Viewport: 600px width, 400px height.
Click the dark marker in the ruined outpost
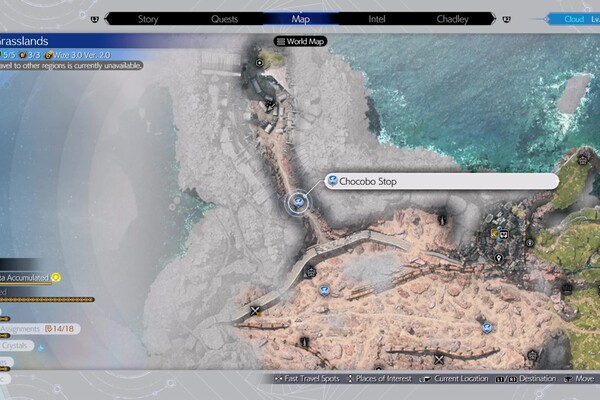[270, 105]
